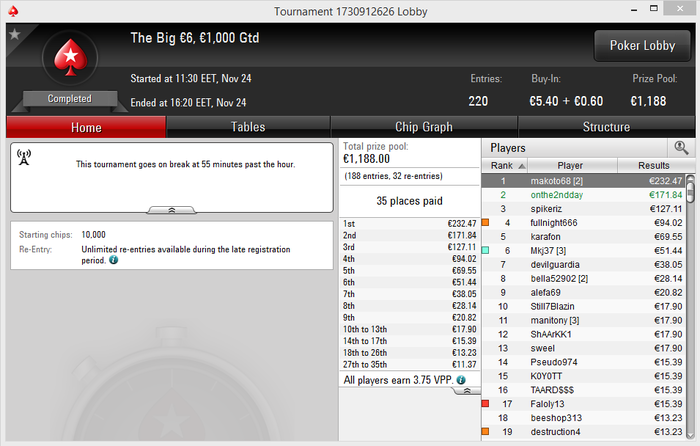700x446 pixels.
Task: Click the orange color tag beside fullnight666
Action: 485,222
